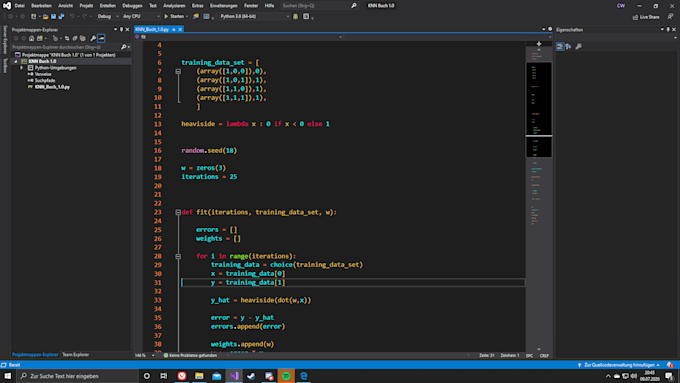The width and height of the screenshot is (680, 383).
Task: Open the Extras menu
Action: point(197,6)
